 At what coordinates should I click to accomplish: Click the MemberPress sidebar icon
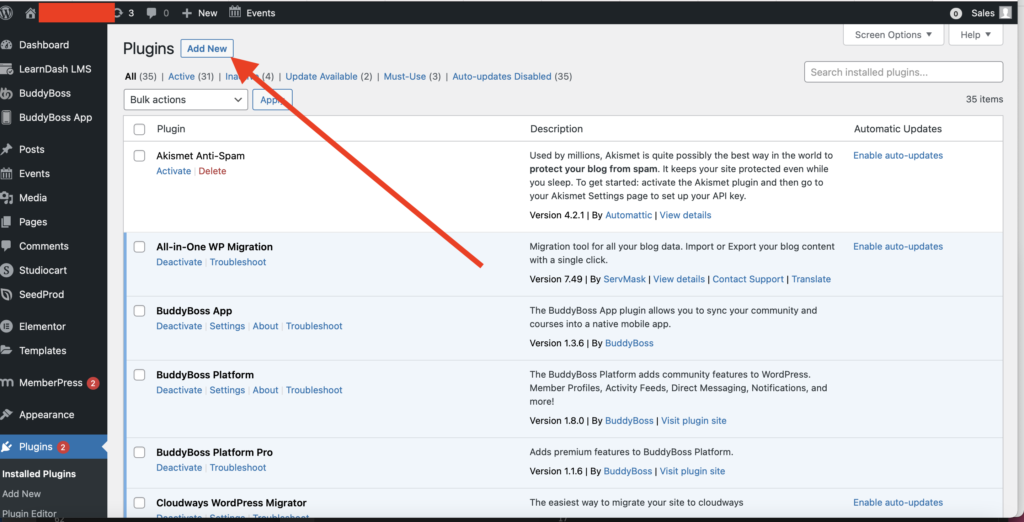pos(7,383)
